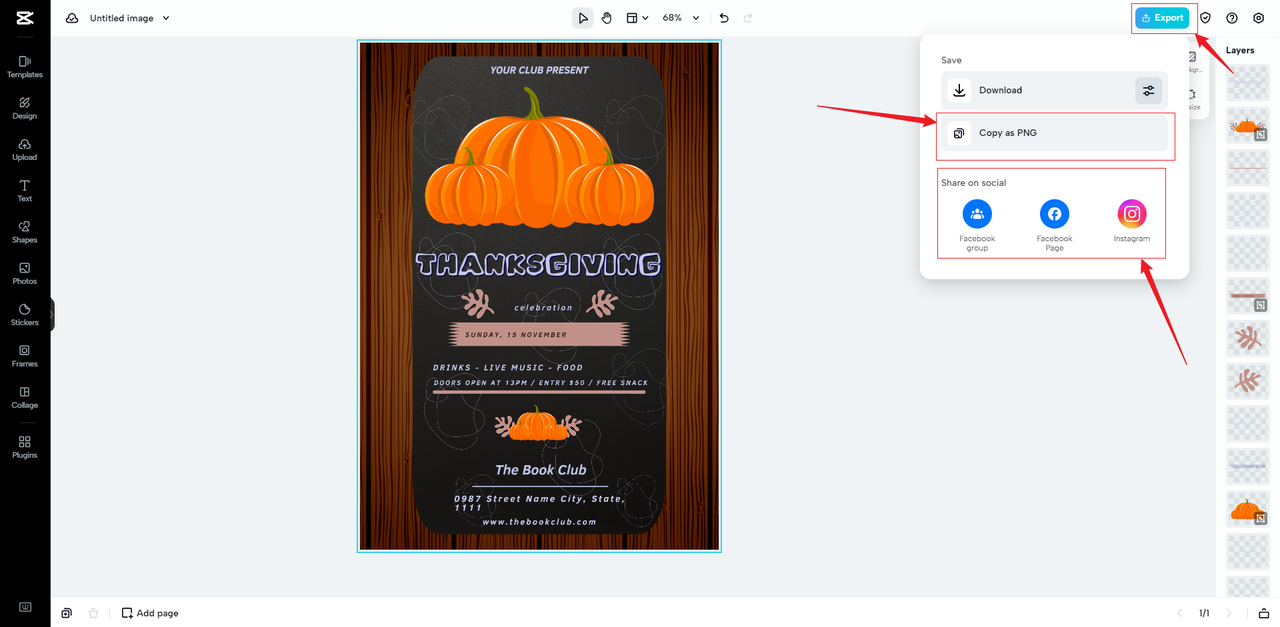
Task: Activate the hand pan tool
Action: [x=607, y=18]
